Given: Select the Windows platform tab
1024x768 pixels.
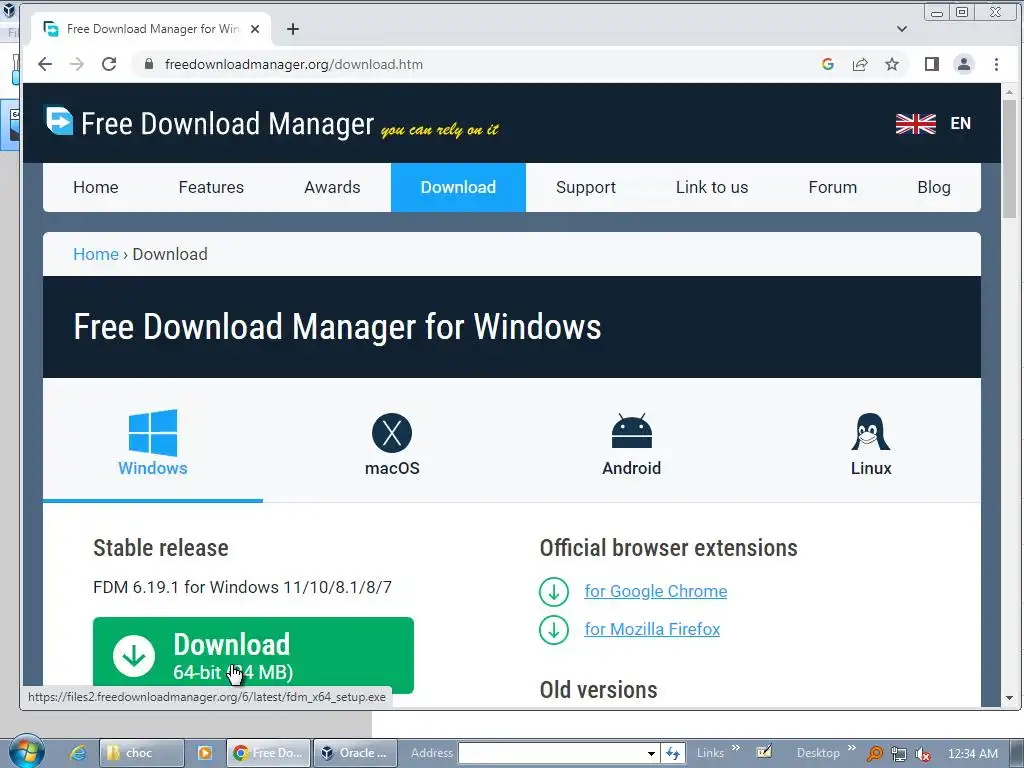Looking at the screenshot, I should pos(153,443).
